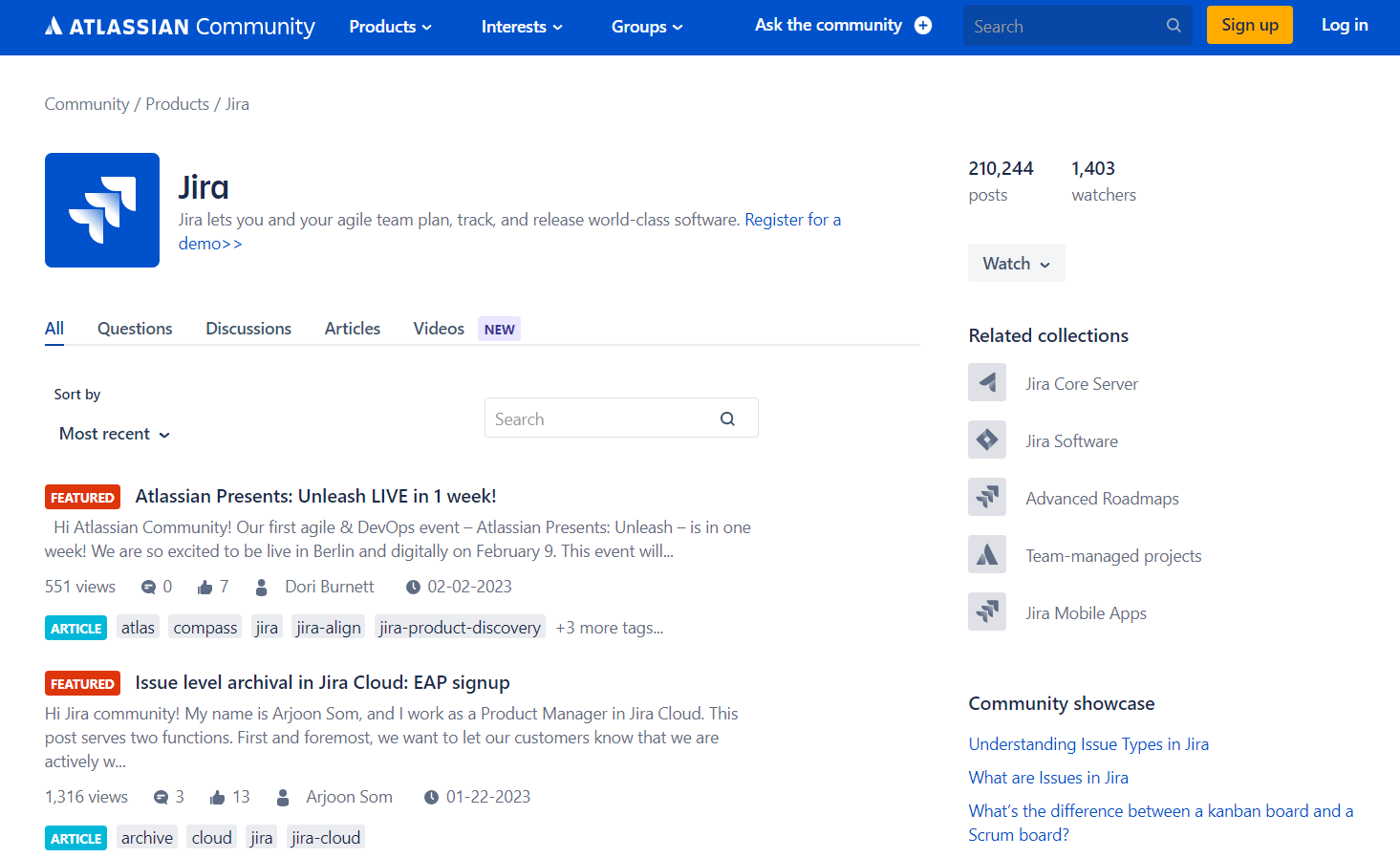
Task: Click the Jira Core Server collection icon
Action: pyautogui.click(x=987, y=383)
